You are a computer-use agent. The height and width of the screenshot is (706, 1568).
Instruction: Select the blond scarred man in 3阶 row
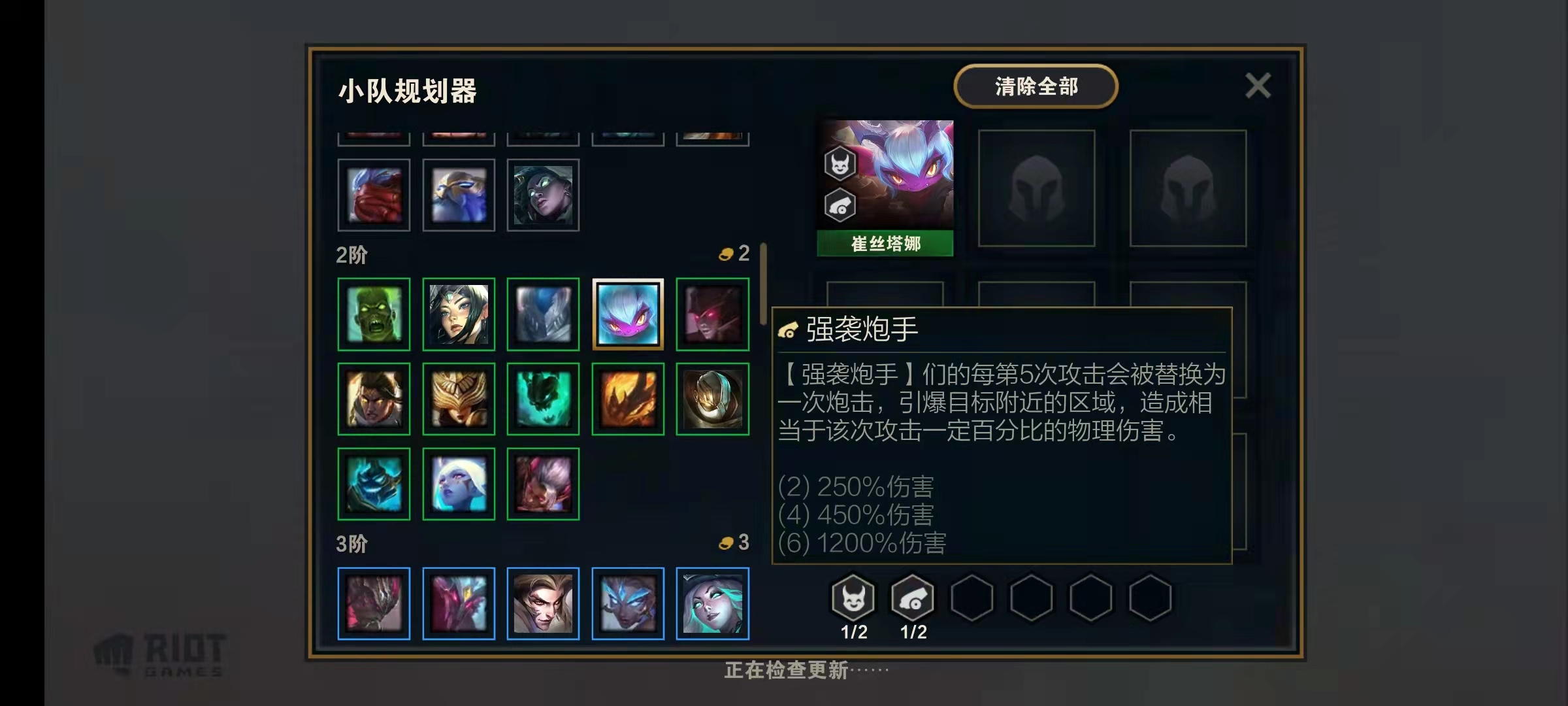(x=543, y=603)
